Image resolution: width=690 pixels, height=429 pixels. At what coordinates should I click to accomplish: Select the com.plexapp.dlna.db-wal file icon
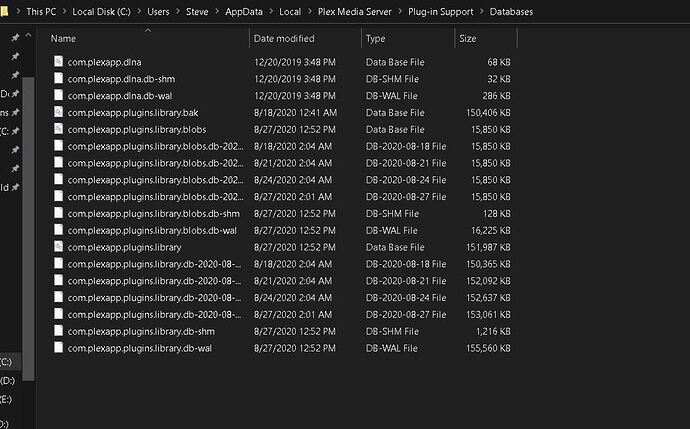[59, 95]
